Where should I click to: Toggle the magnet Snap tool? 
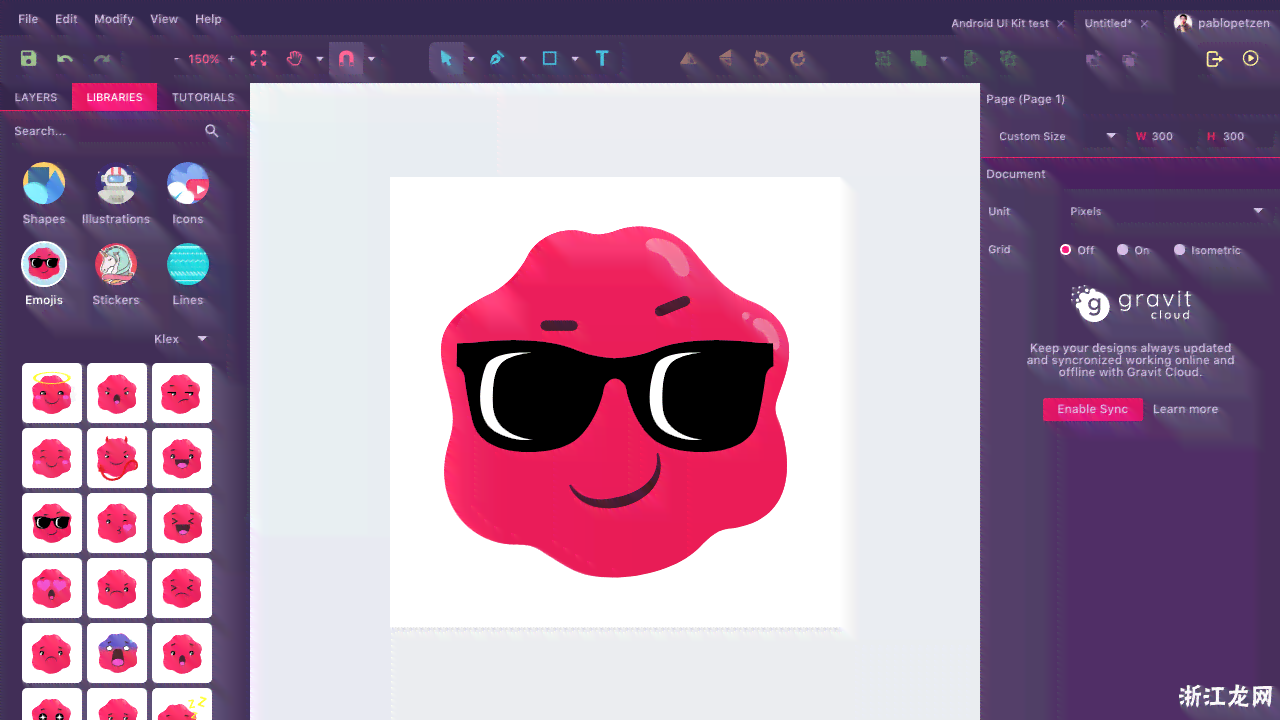346,59
